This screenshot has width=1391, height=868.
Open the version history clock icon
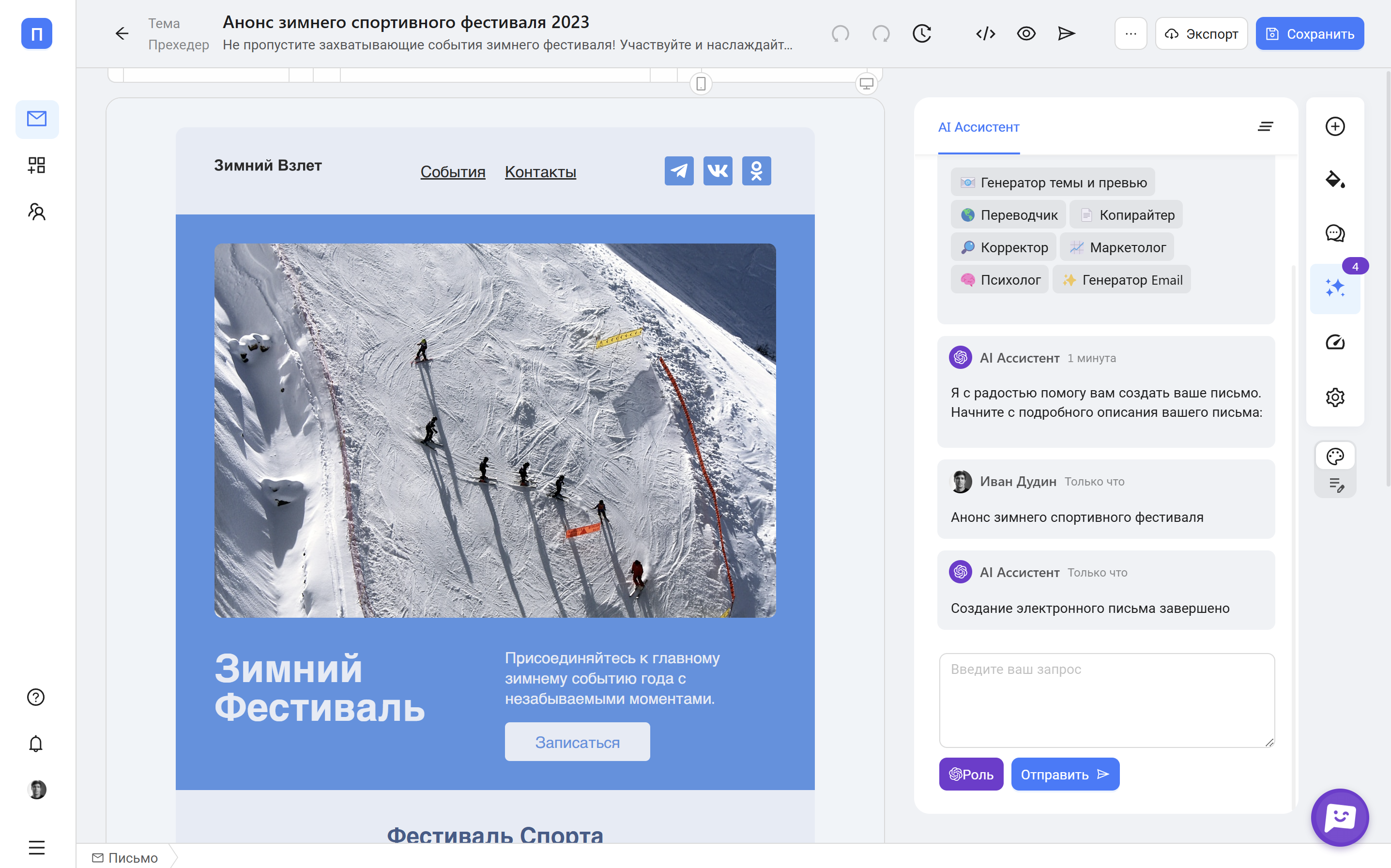point(922,33)
